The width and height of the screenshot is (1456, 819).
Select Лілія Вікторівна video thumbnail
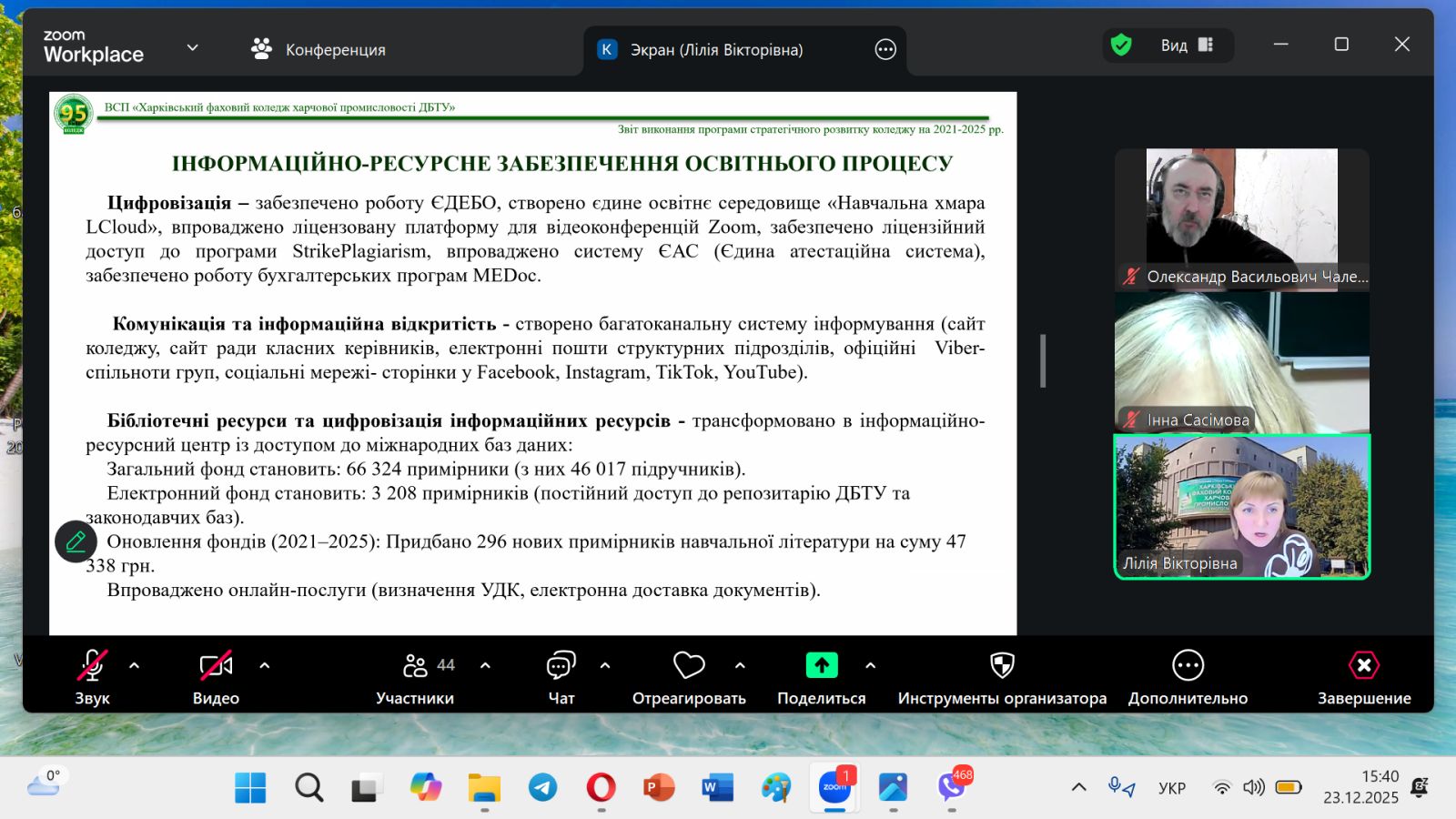tap(1241, 507)
